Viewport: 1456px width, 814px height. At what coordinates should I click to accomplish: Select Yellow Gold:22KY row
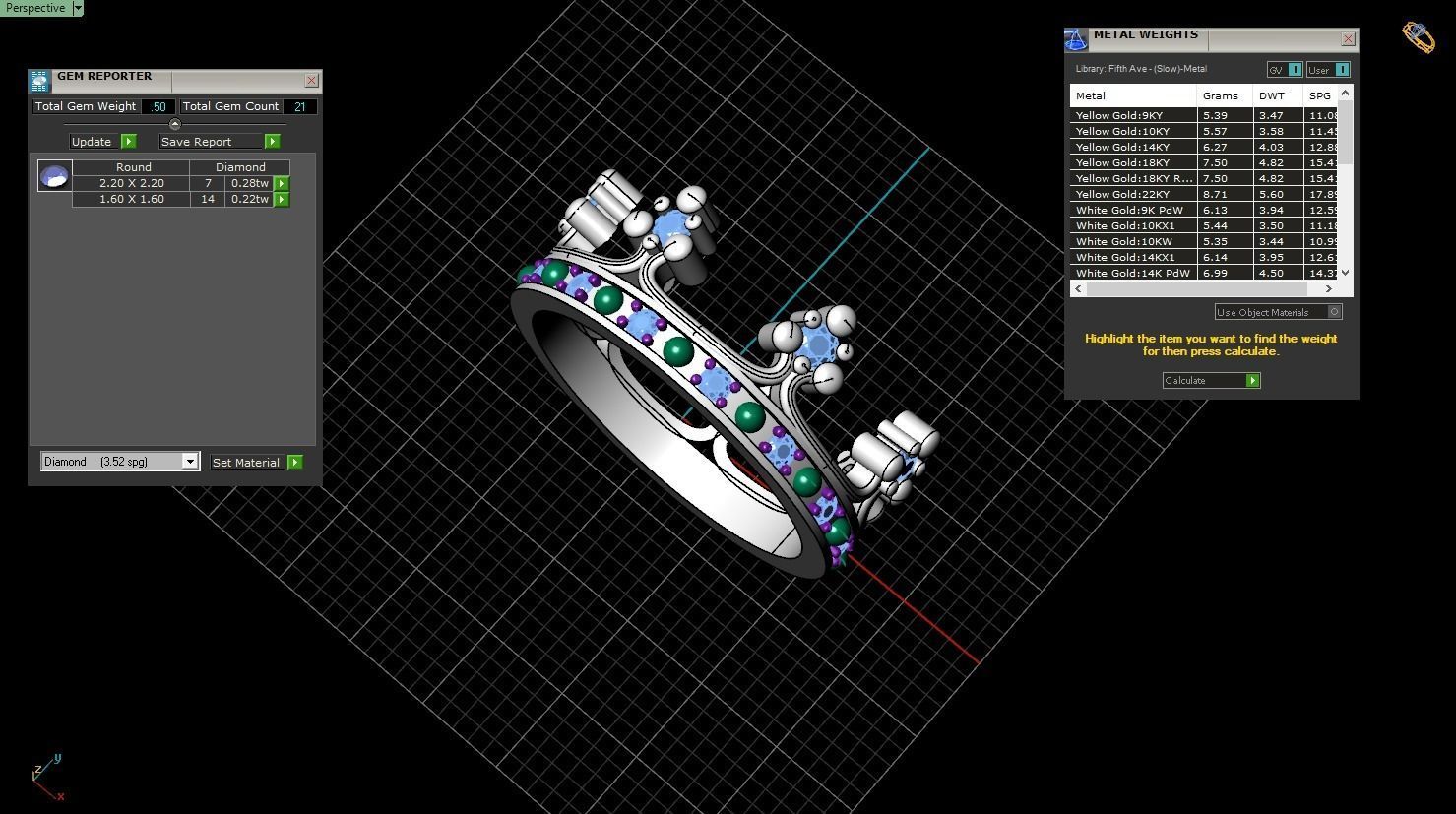pos(1205,194)
